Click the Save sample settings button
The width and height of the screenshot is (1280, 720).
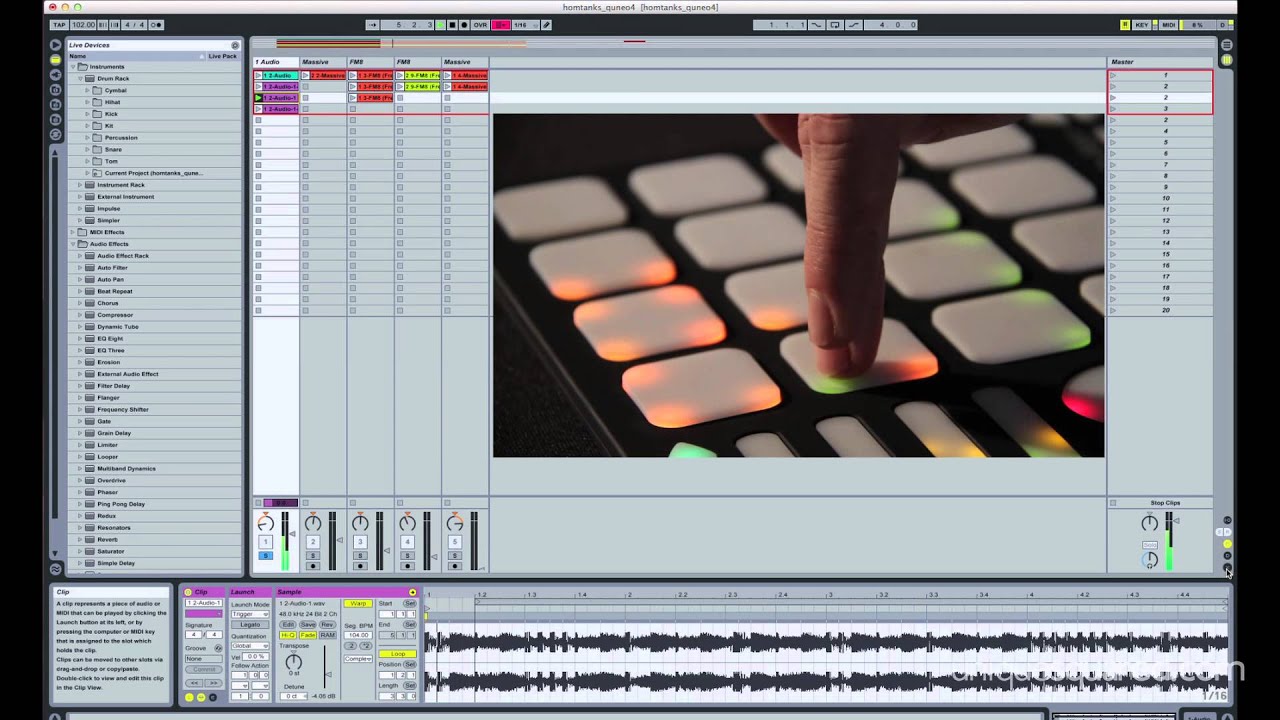point(308,625)
